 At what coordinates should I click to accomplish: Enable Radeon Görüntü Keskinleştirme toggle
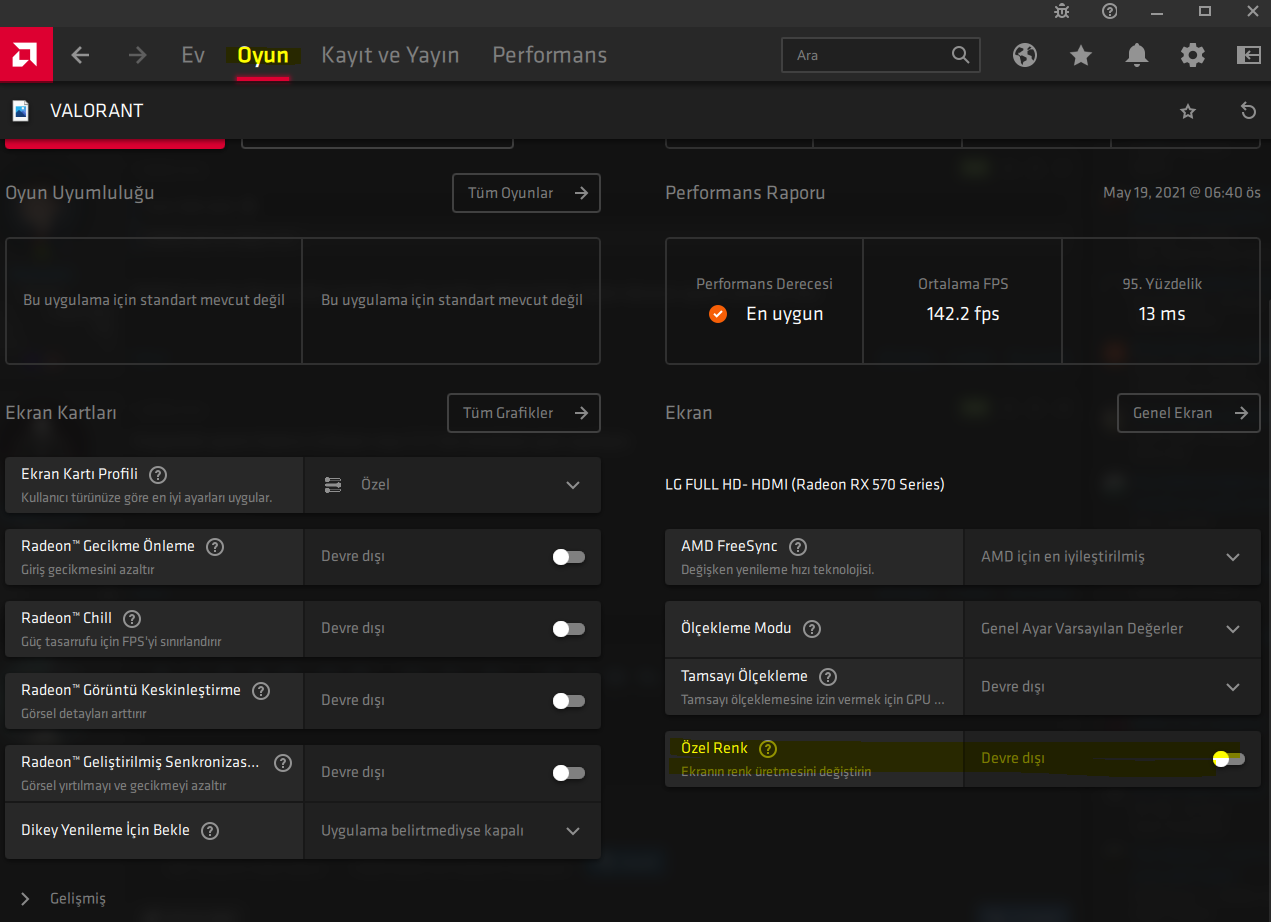(x=569, y=701)
